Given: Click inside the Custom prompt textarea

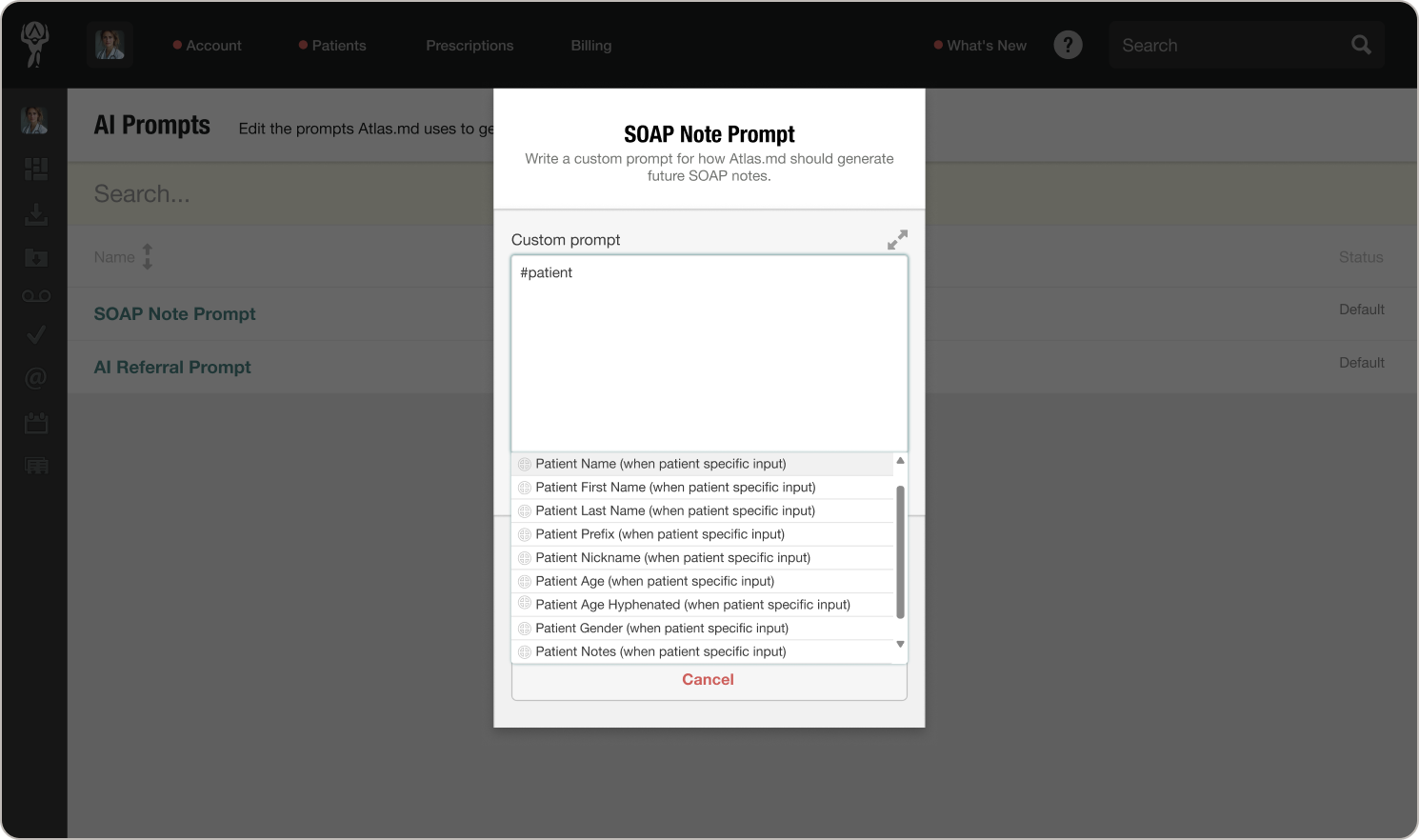Looking at the screenshot, I should click(709, 352).
